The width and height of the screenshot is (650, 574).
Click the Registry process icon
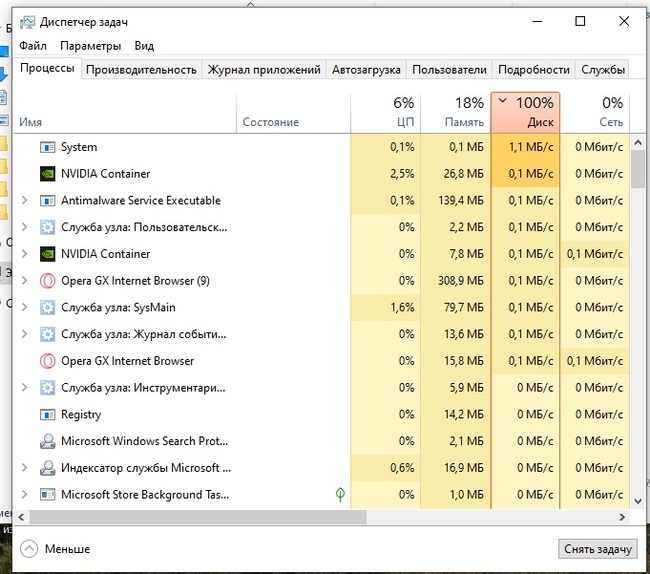pos(47,414)
